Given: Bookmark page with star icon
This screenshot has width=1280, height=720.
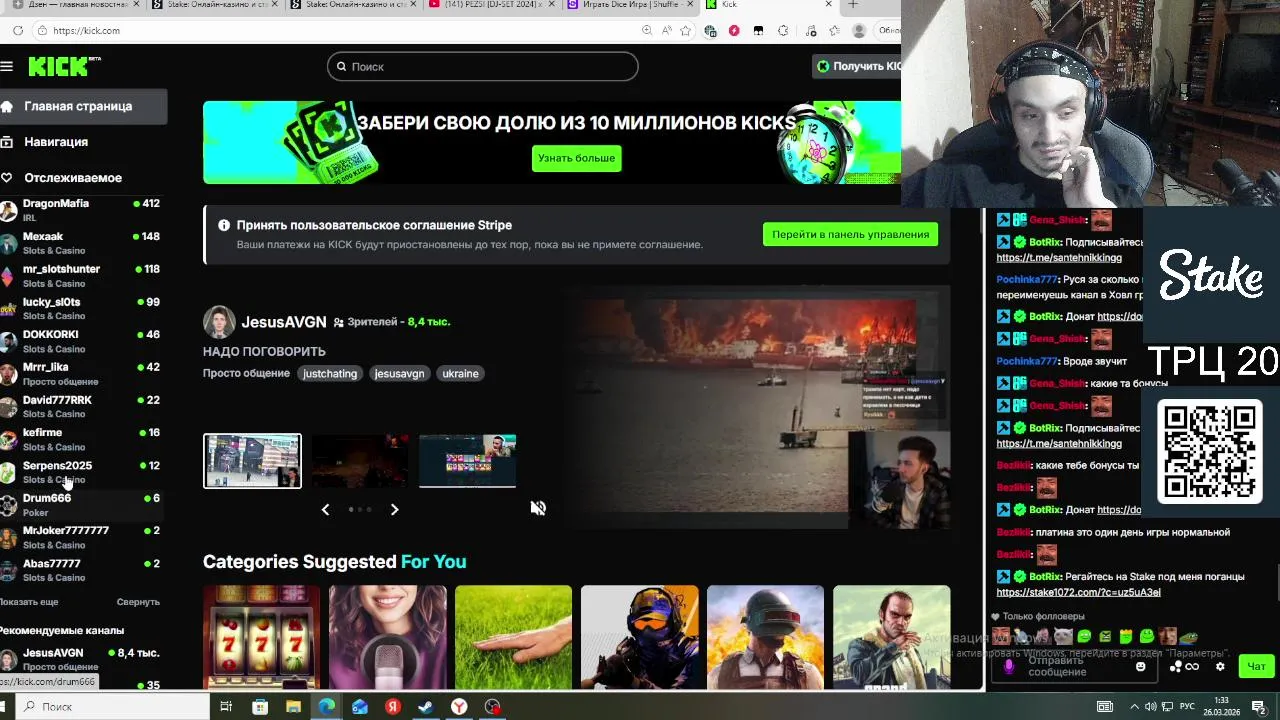Looking at the screenshot, I should (686, 31).
